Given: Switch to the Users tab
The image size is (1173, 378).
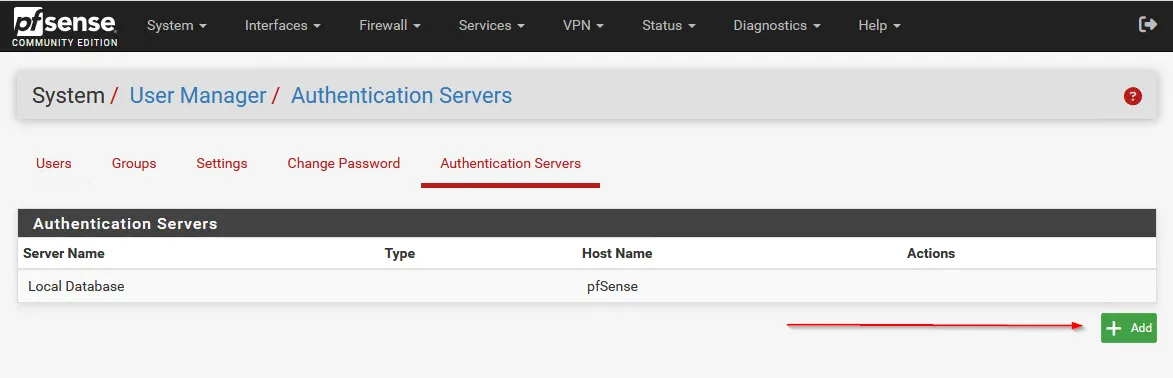Looking at the screenshot, I should tap(54, 163).
